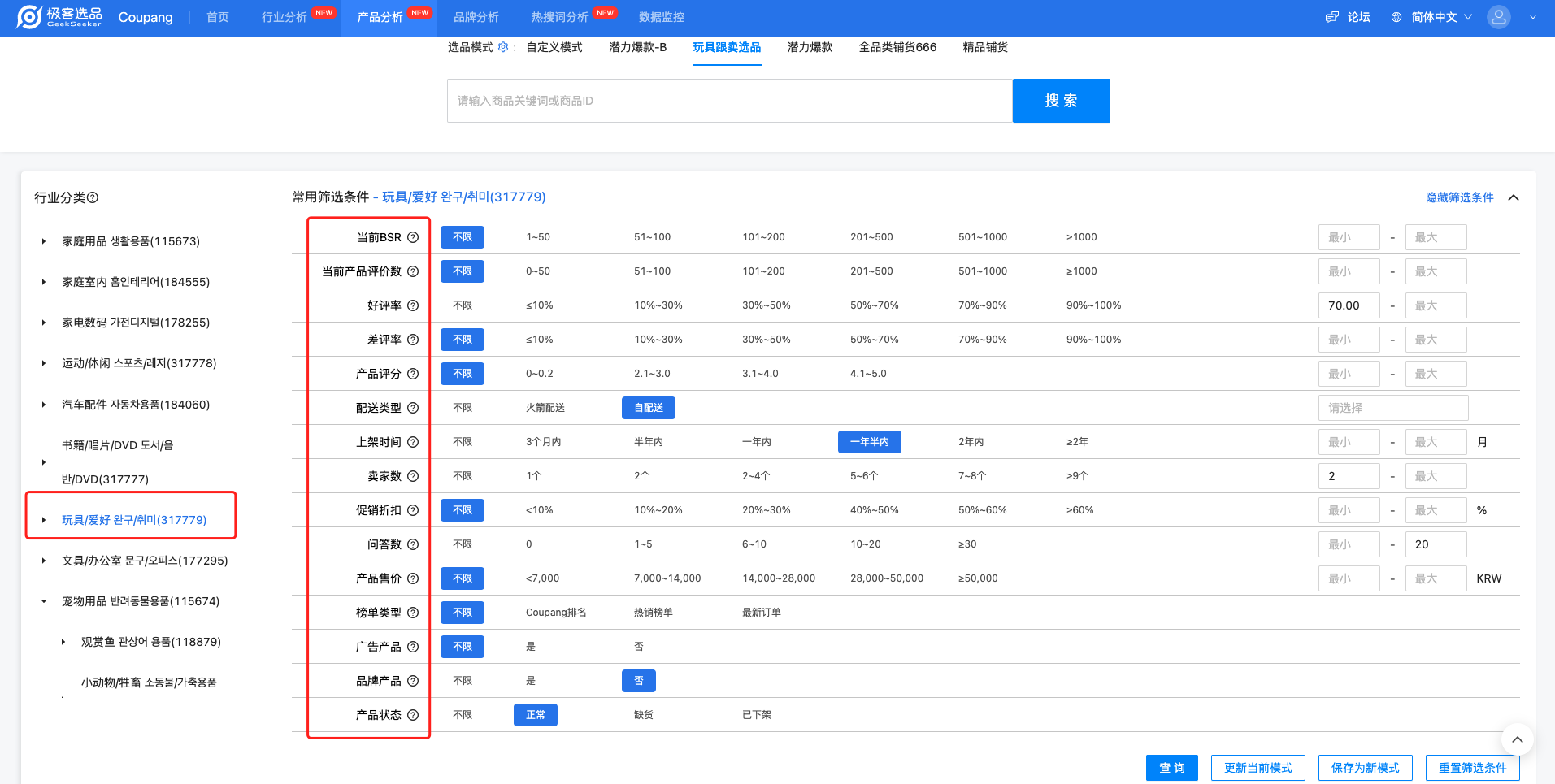Click the product keyword search input field
Screen dimensions: 1555x784
(729, 101)
